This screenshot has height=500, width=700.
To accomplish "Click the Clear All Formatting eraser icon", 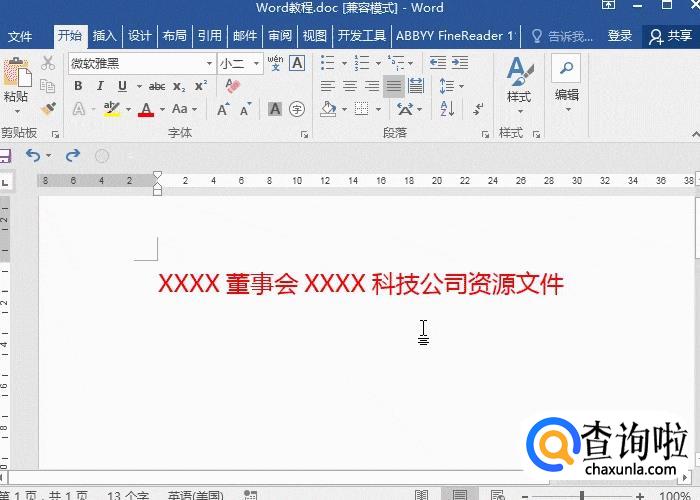I will click(233, 86).
